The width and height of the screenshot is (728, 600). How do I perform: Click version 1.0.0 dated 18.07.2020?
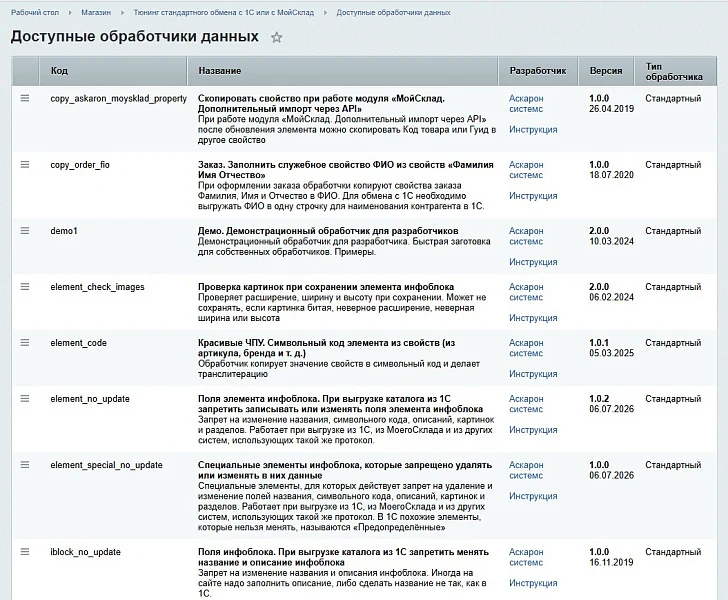click(x=611, y=170)
